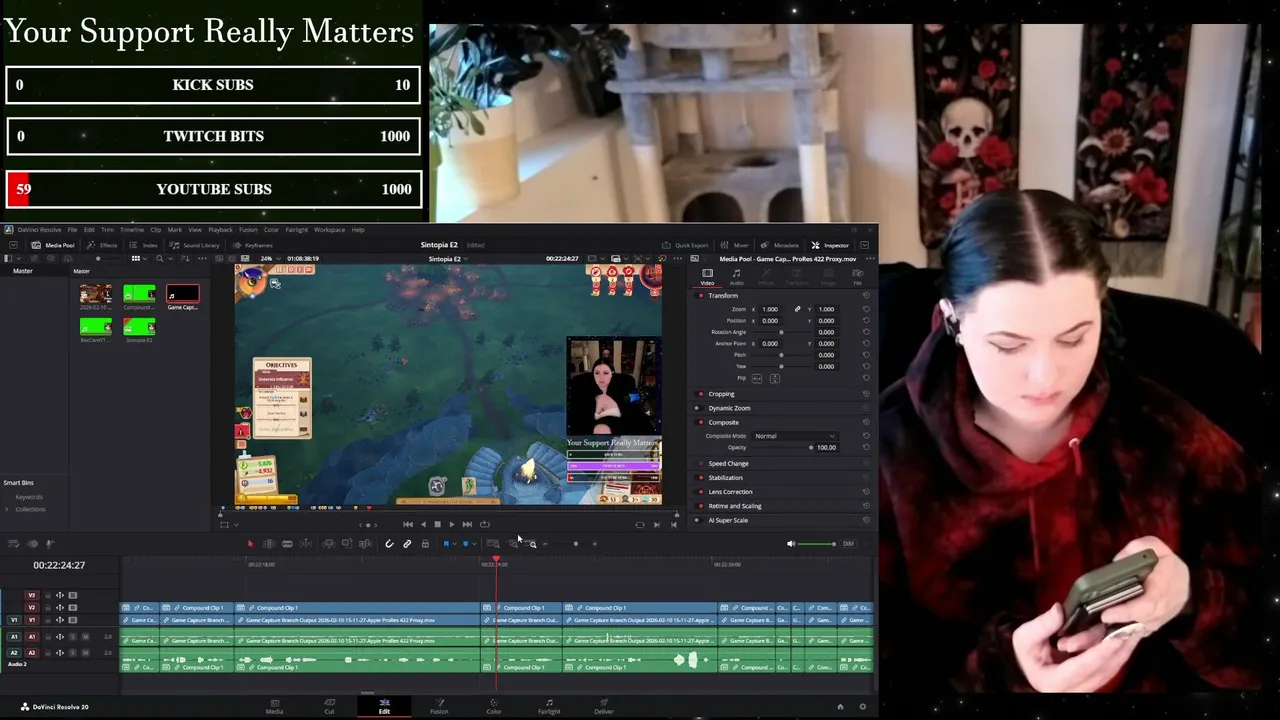Toggle the Lens Correction enable switch
Image resolution: width=1280 pixels, height=720 pixels.
[700, 492]
